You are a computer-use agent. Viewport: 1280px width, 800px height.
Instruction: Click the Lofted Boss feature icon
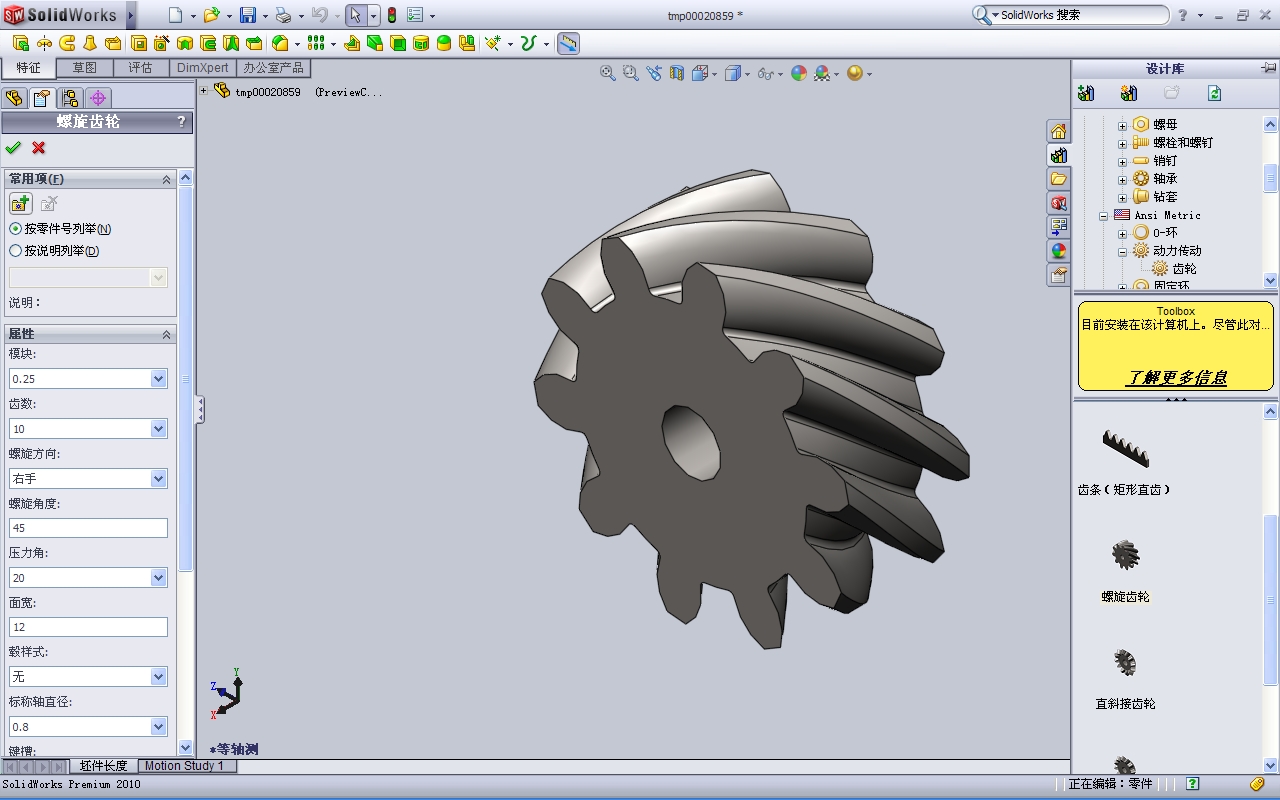[90, 43]
